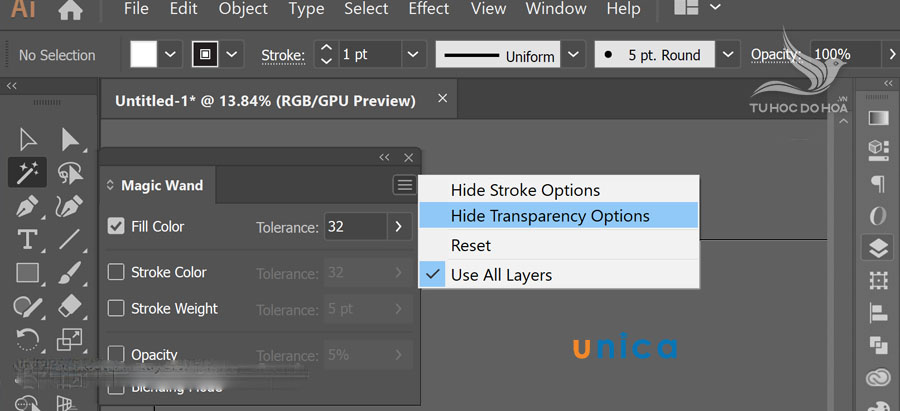
Task: Select the Lasso tool
Action: [x=70, y=172]
